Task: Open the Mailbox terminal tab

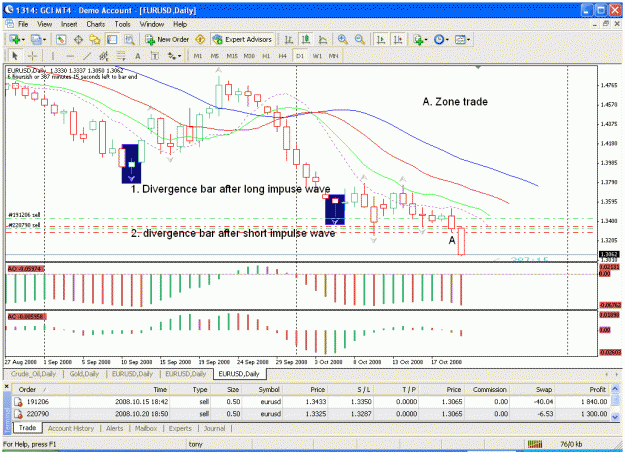Action: pos(146,428)
